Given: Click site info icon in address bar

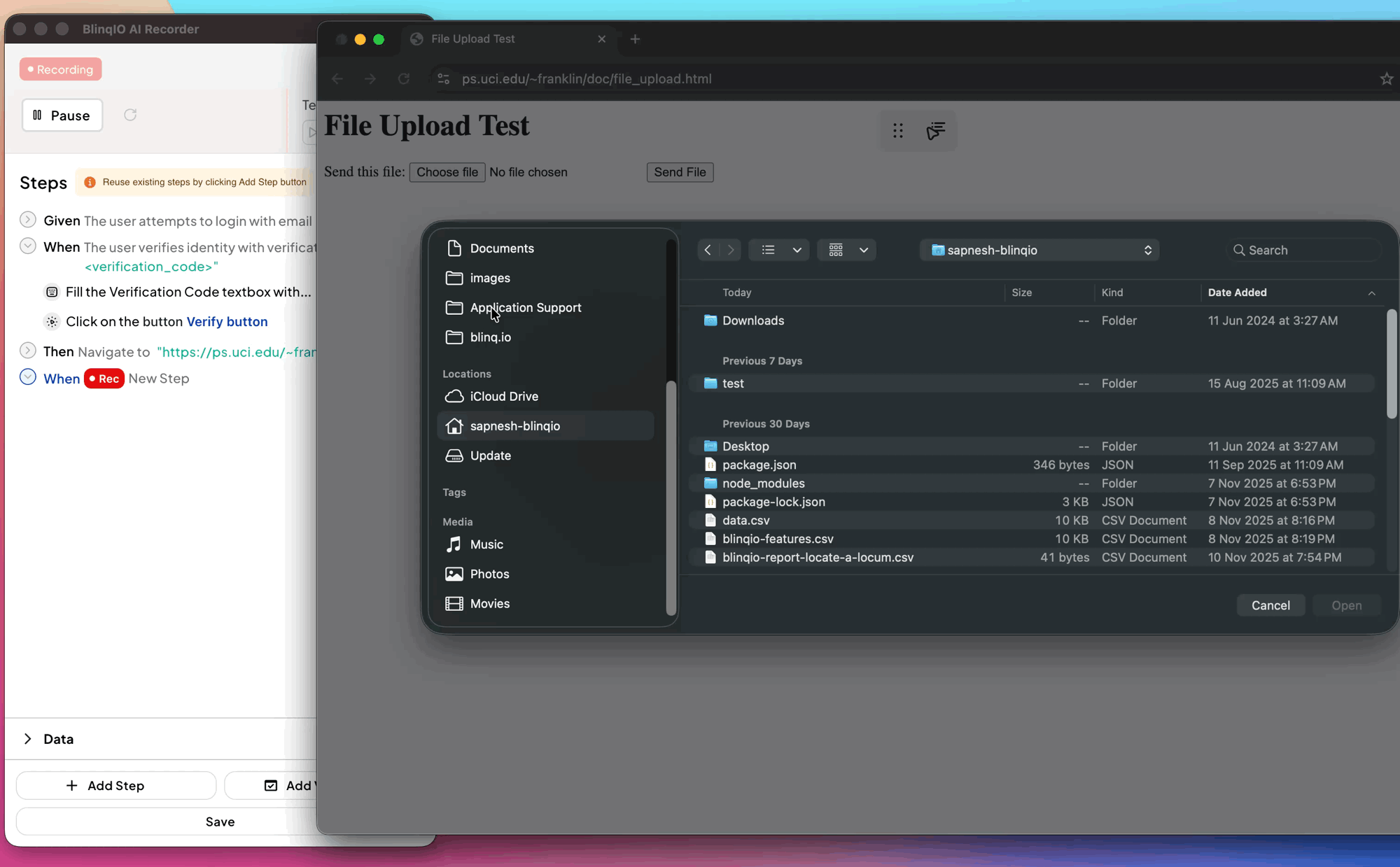Looking at the screenshot, I should (x=443, y=79).
